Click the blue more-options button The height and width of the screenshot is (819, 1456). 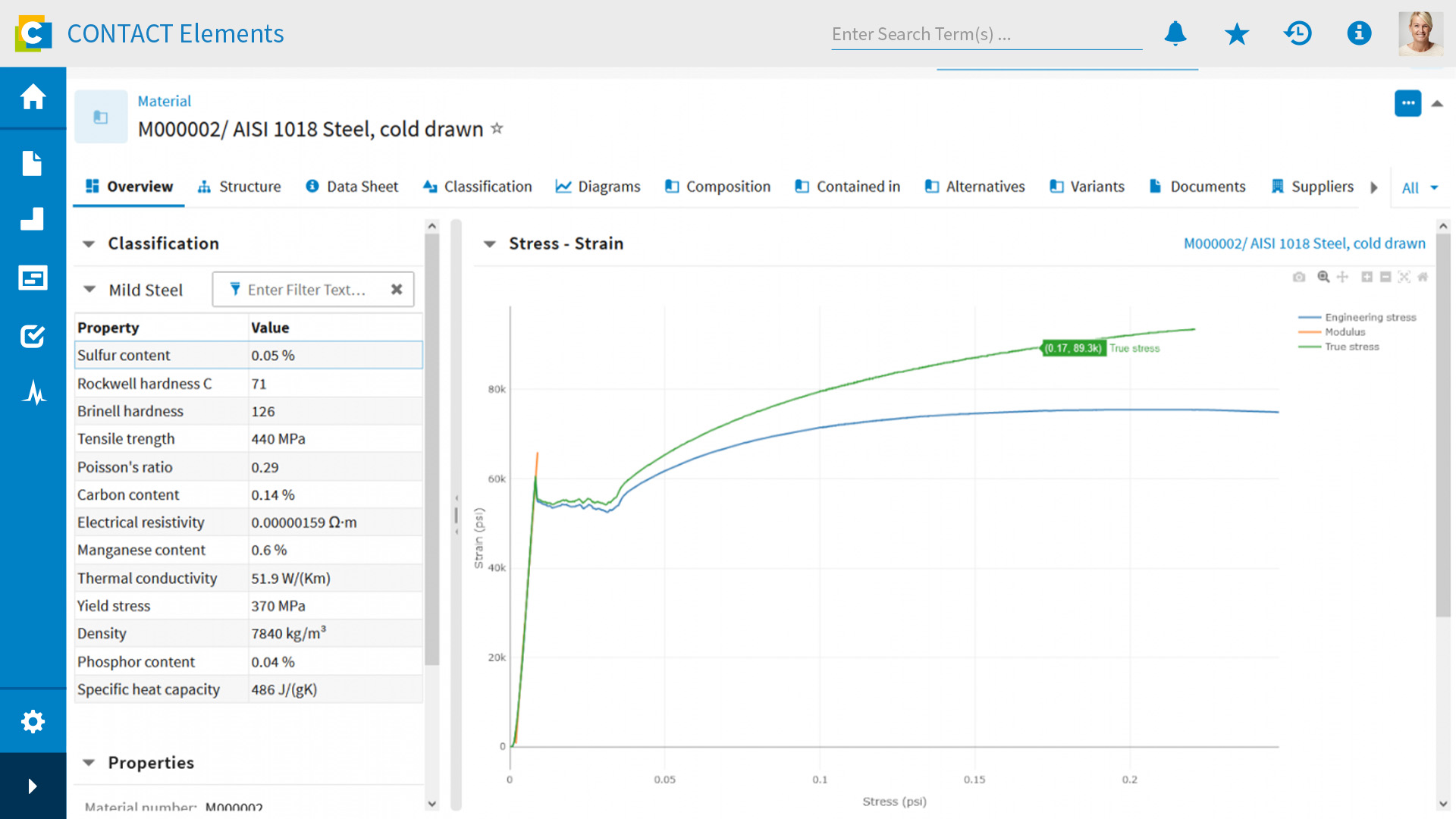[1407, 103]
